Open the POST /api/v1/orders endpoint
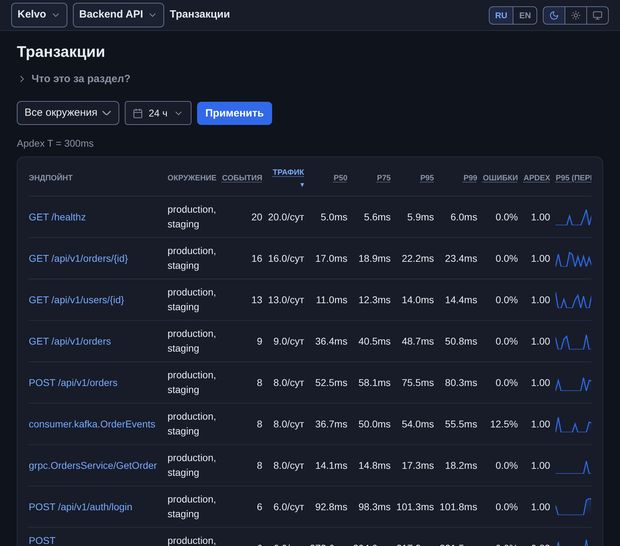620x546 pixels. point(73,383)
